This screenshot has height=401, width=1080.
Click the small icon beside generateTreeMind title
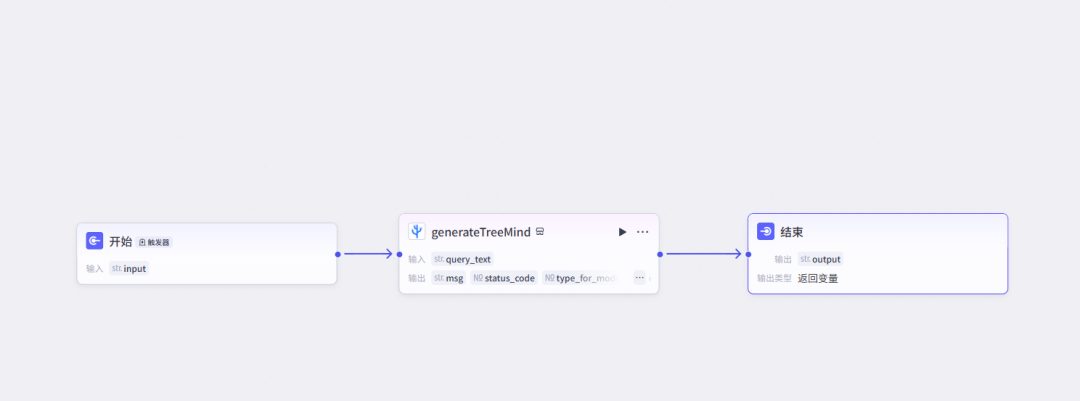(x=540, y=232)
